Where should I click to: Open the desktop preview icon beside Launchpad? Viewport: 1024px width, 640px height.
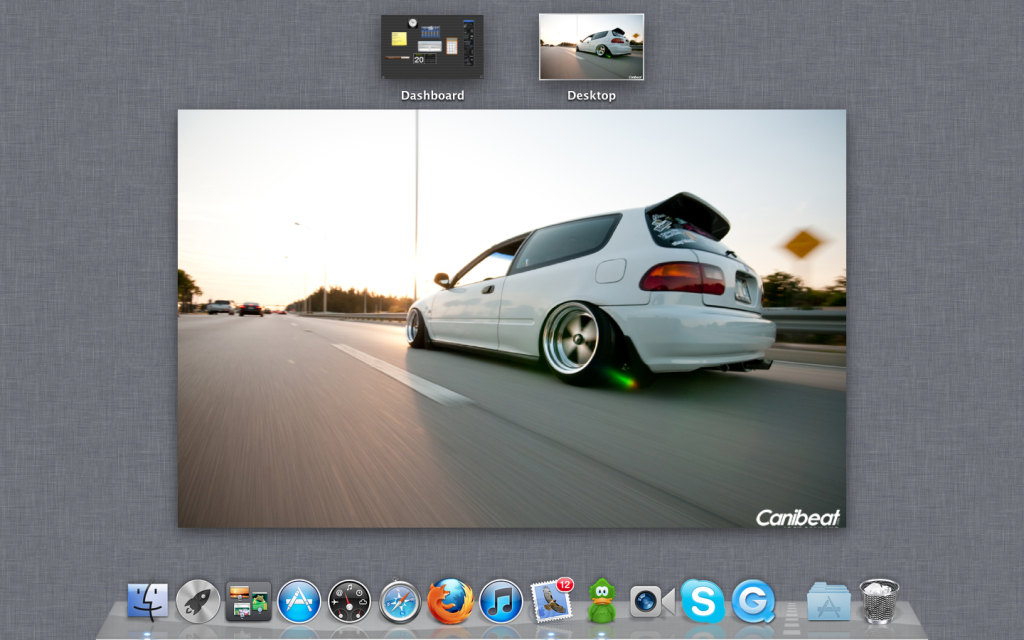pos(247,602)
